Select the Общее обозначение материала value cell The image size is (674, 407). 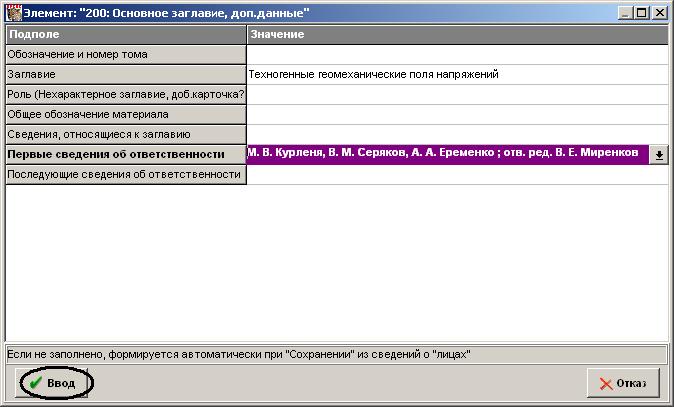[x=456, y=114]
